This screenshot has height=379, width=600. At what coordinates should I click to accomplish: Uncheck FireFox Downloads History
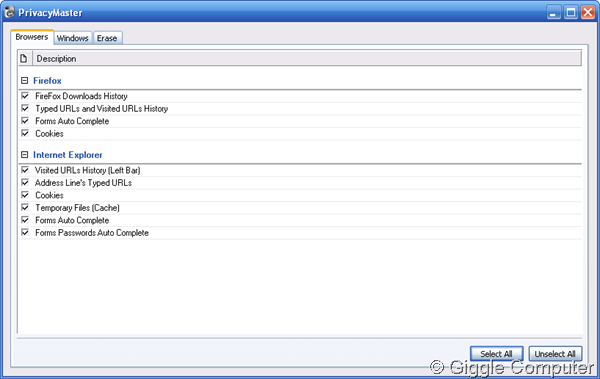25,96
